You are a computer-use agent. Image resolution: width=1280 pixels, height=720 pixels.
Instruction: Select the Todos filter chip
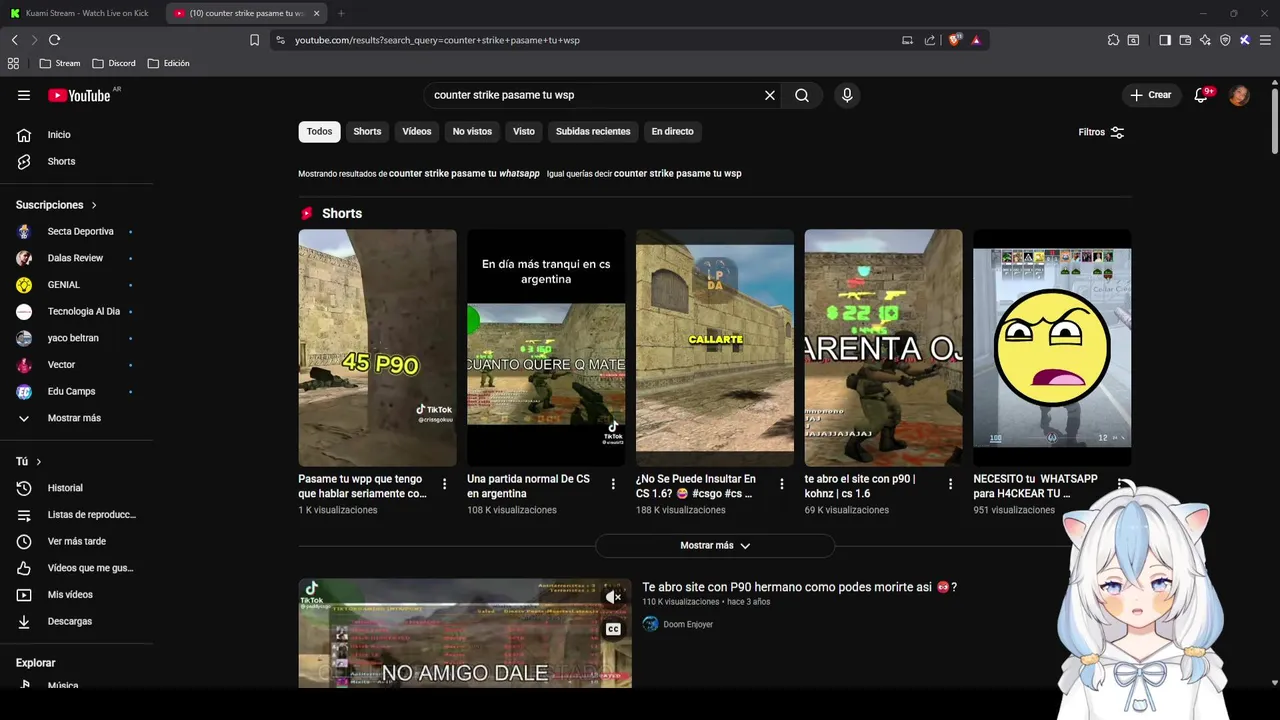coord(319,131)
